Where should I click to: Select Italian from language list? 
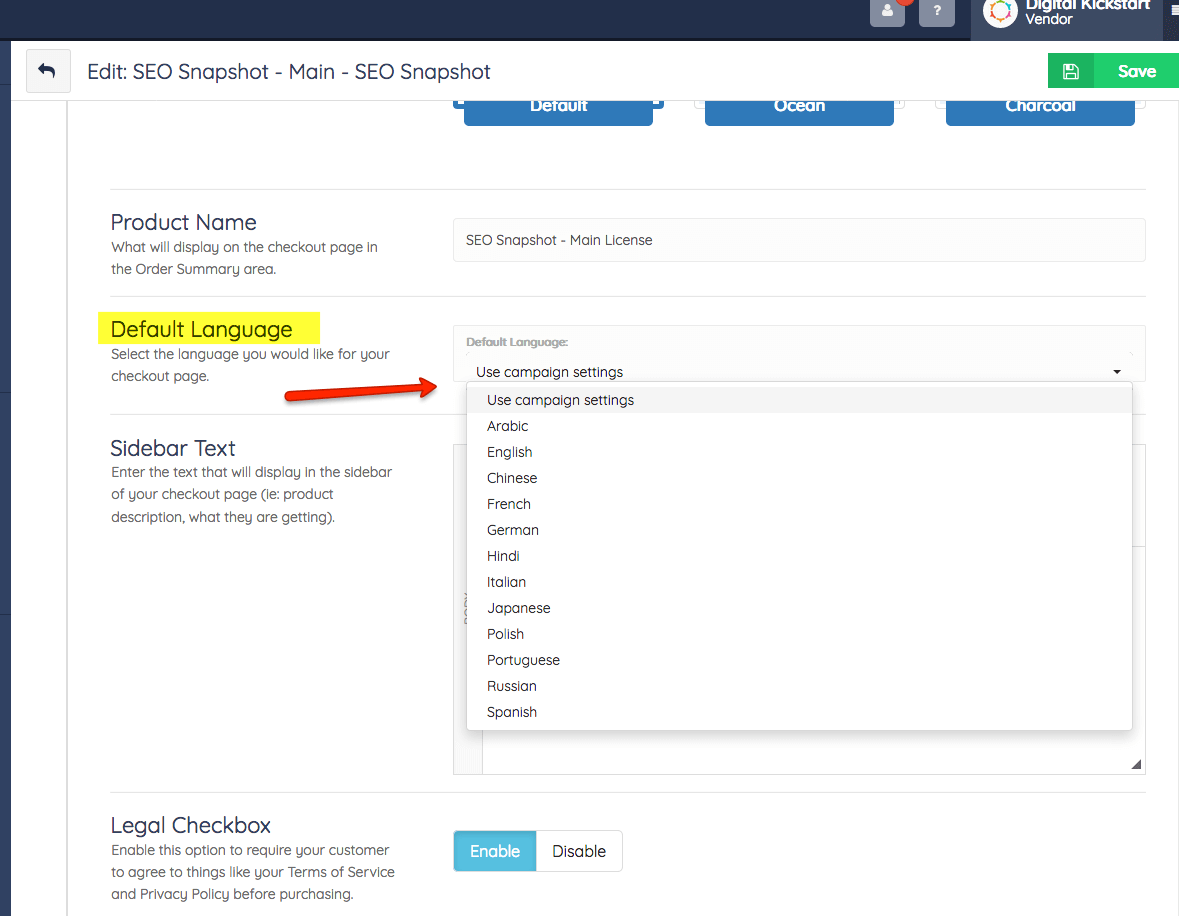click(799, 582)
